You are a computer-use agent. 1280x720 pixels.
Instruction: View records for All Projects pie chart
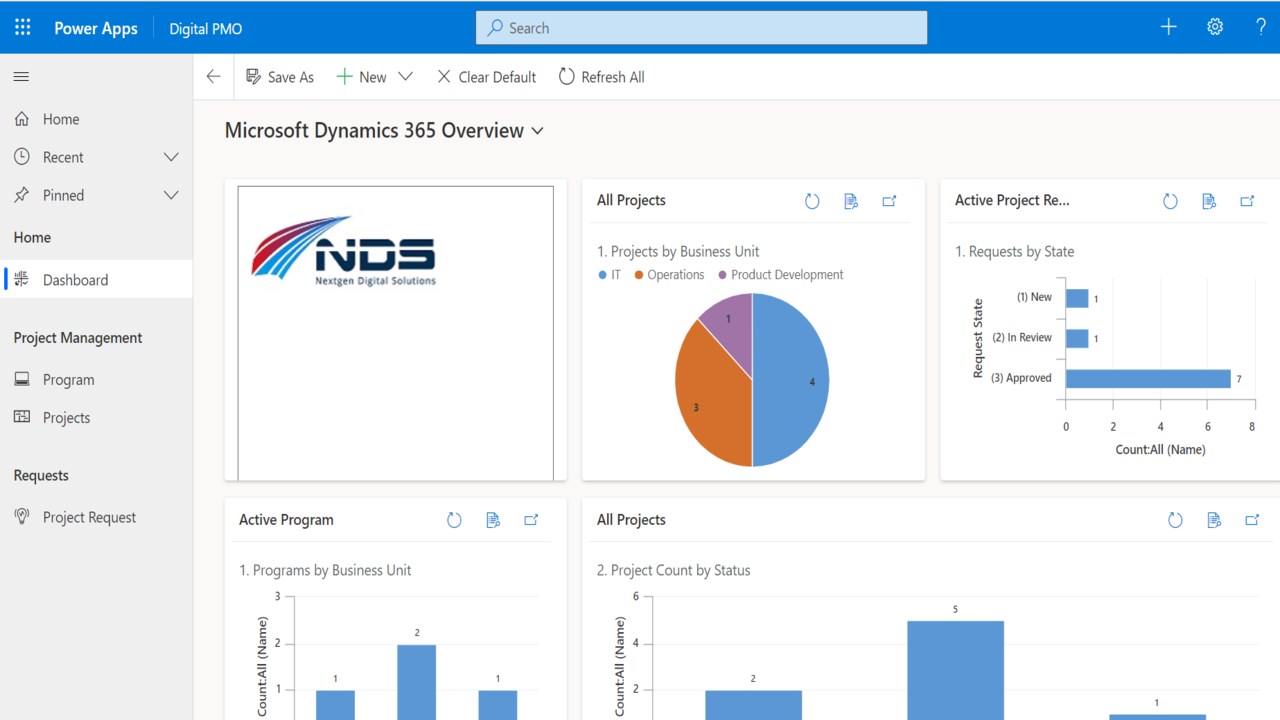pyautogui.click(x=851, y=201)
